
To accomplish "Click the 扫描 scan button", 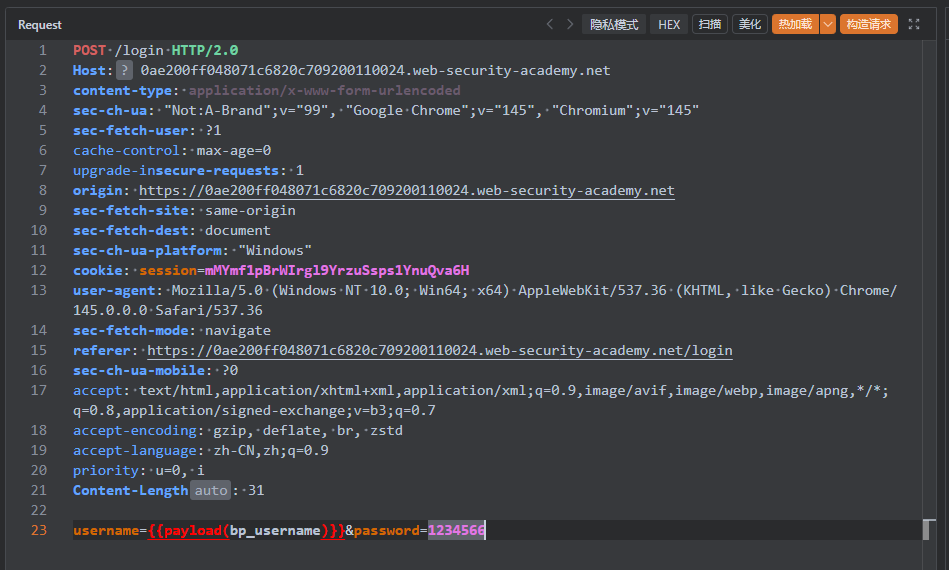I will [710, 25].
